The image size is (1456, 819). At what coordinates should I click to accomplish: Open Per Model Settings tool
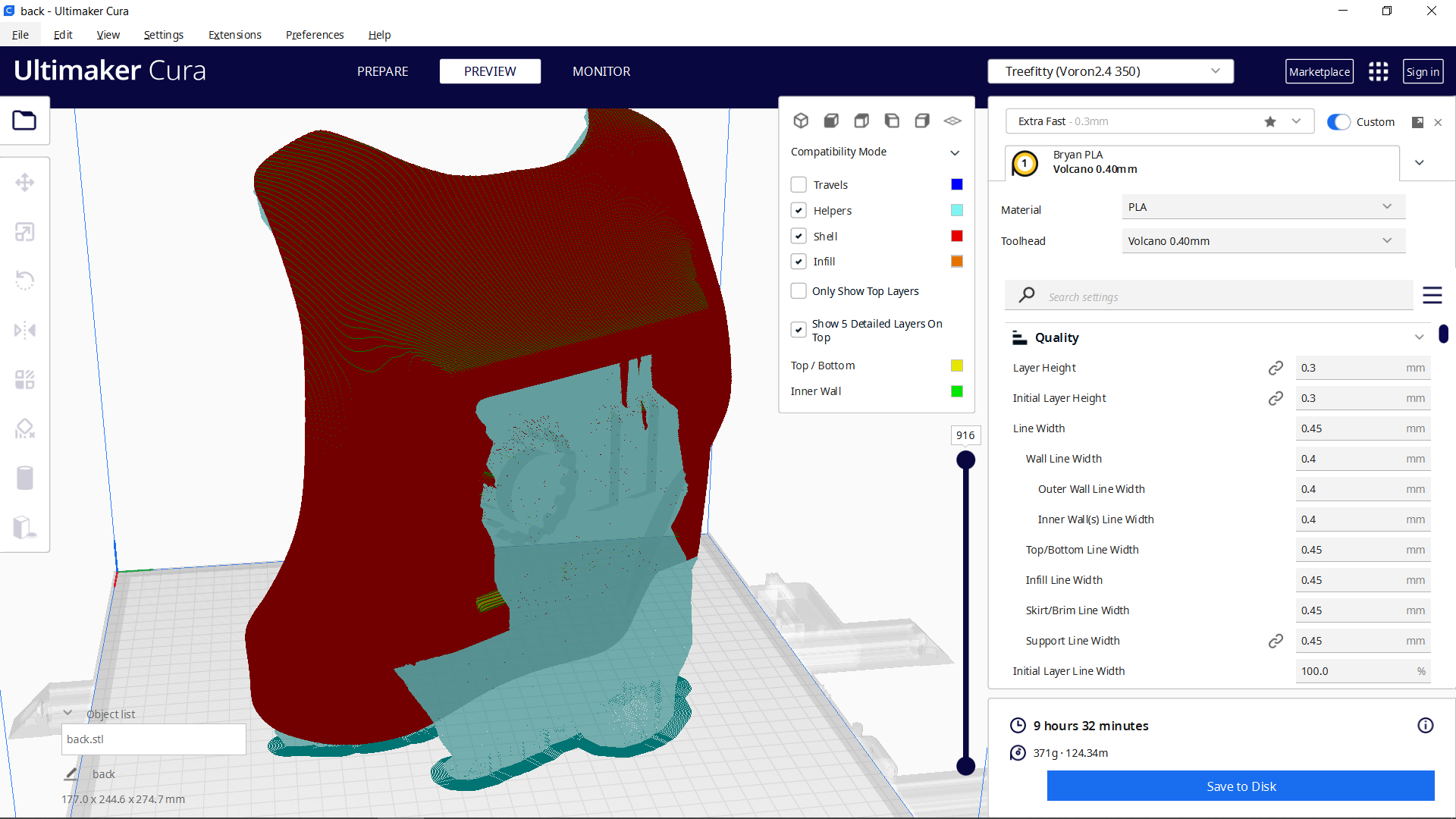25,379
